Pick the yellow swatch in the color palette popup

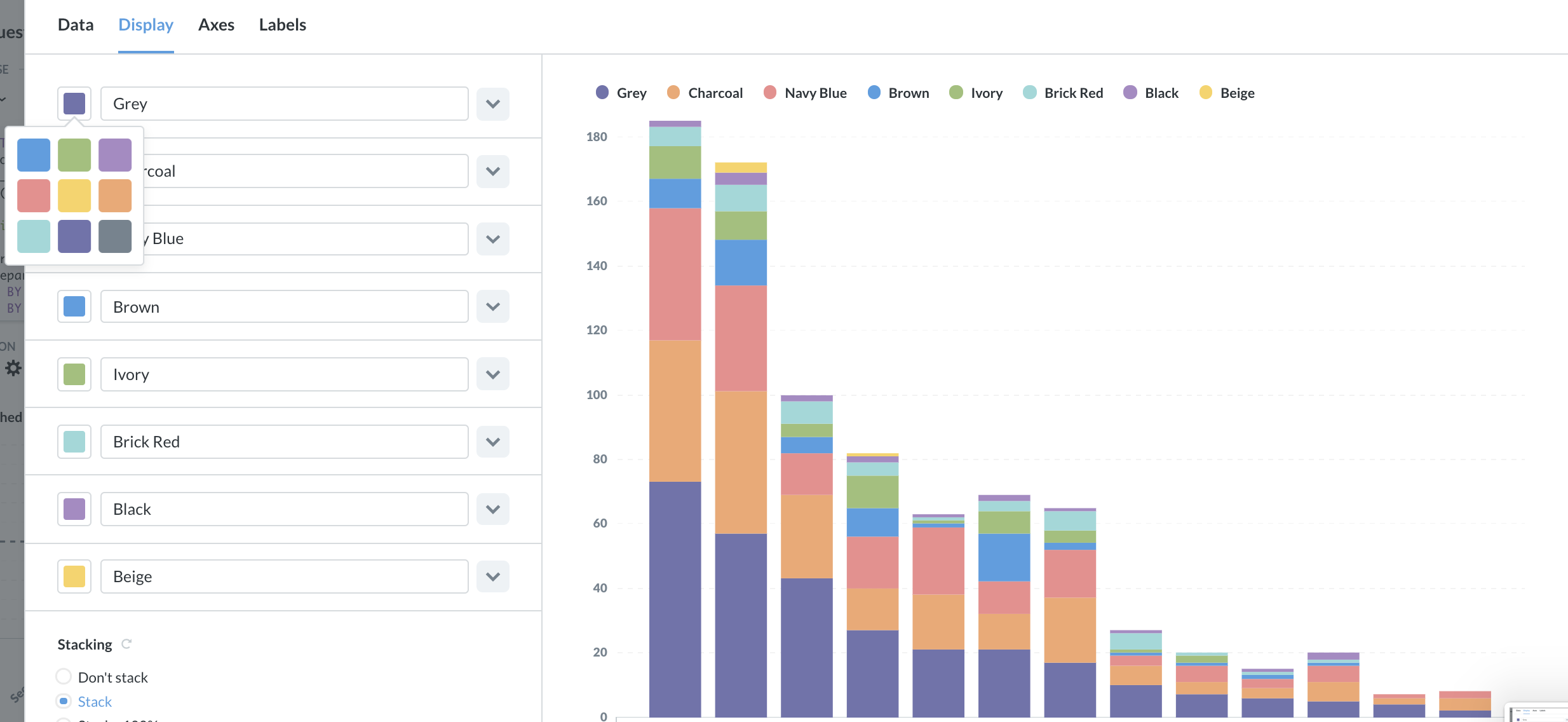[x=74, y=195]
